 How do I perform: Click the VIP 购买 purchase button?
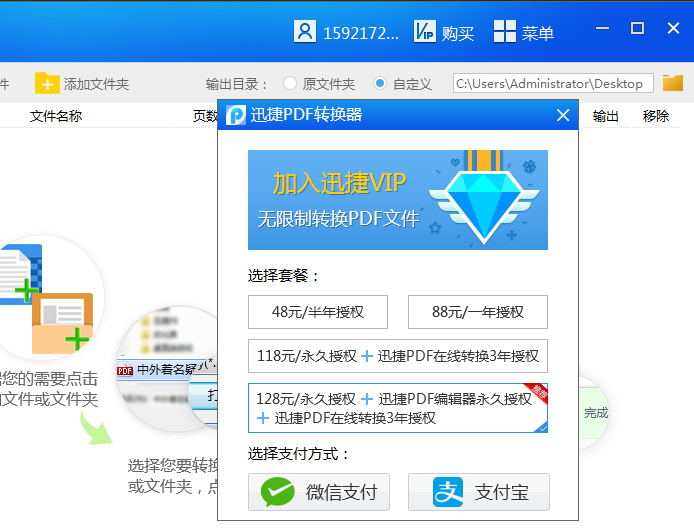pos(444,32)
